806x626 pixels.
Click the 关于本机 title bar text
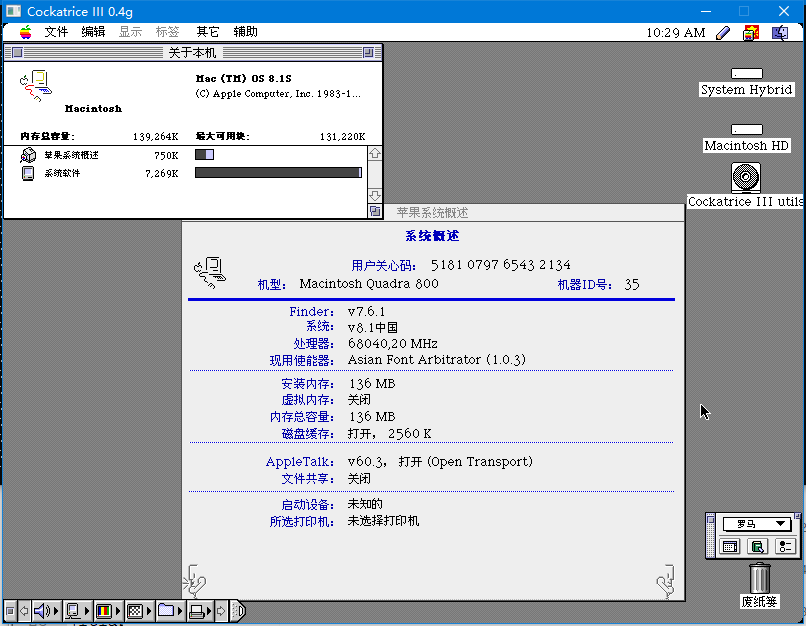click(x=192, y=52)
